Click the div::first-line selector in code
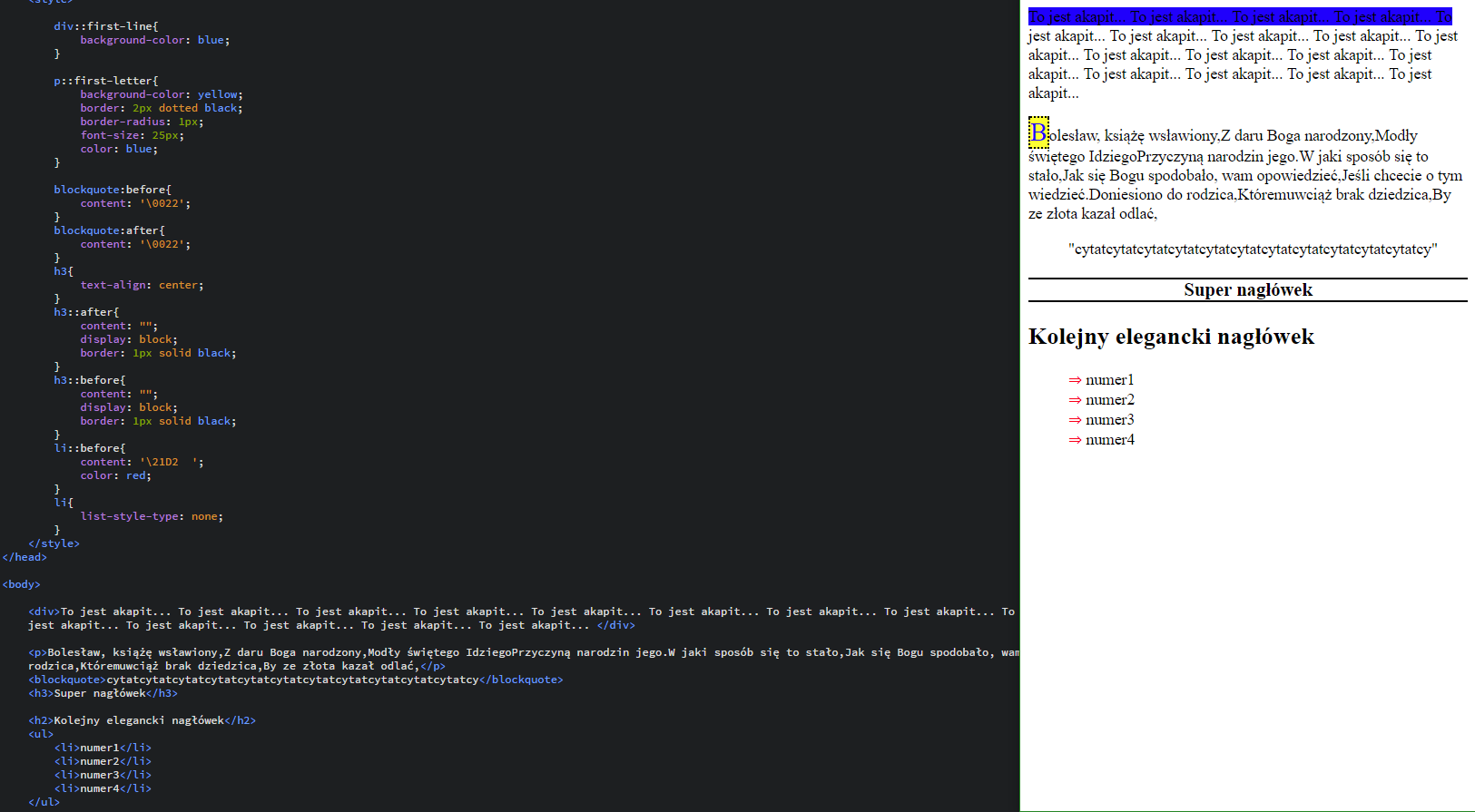 coord(104,26)
